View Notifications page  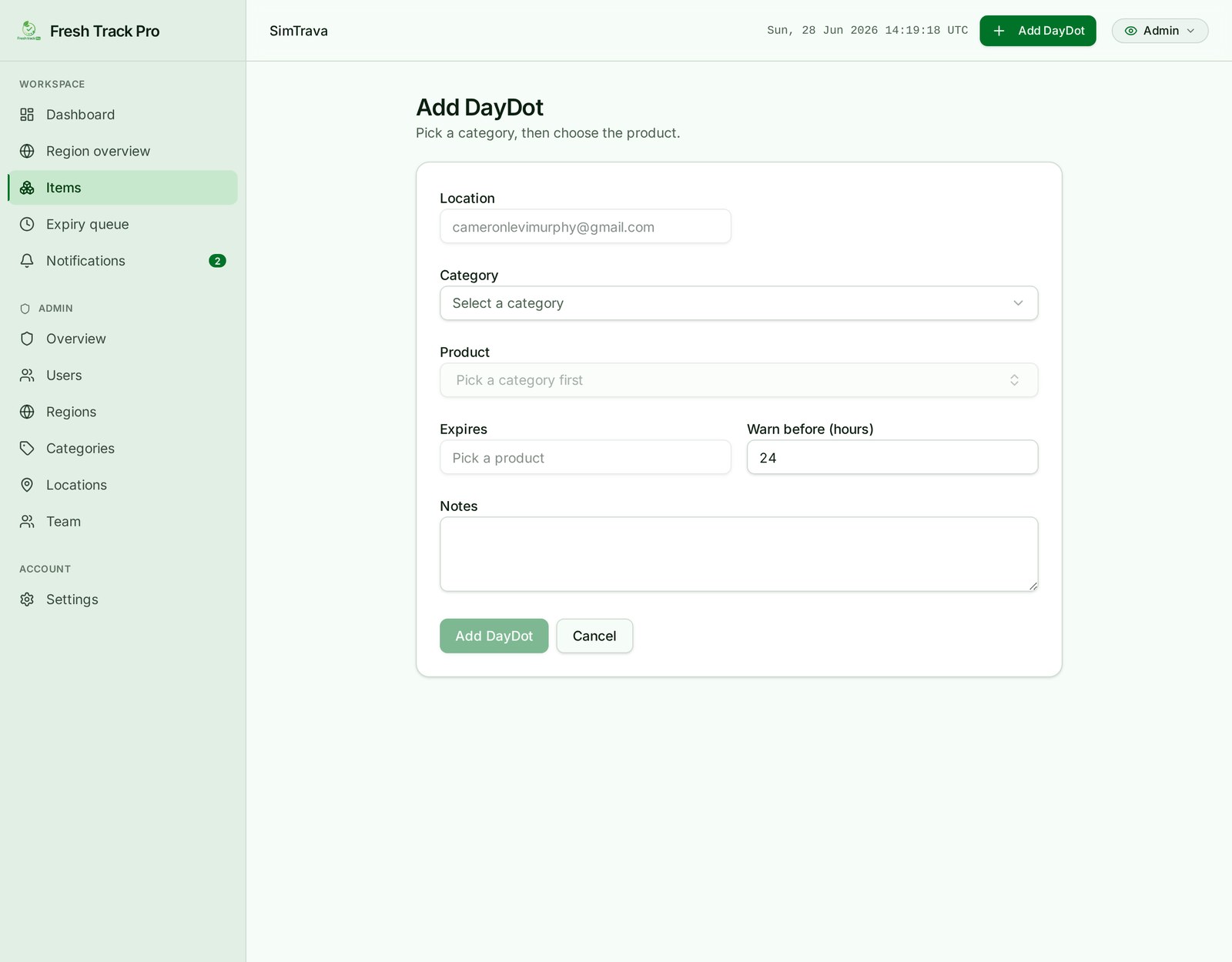122,261
